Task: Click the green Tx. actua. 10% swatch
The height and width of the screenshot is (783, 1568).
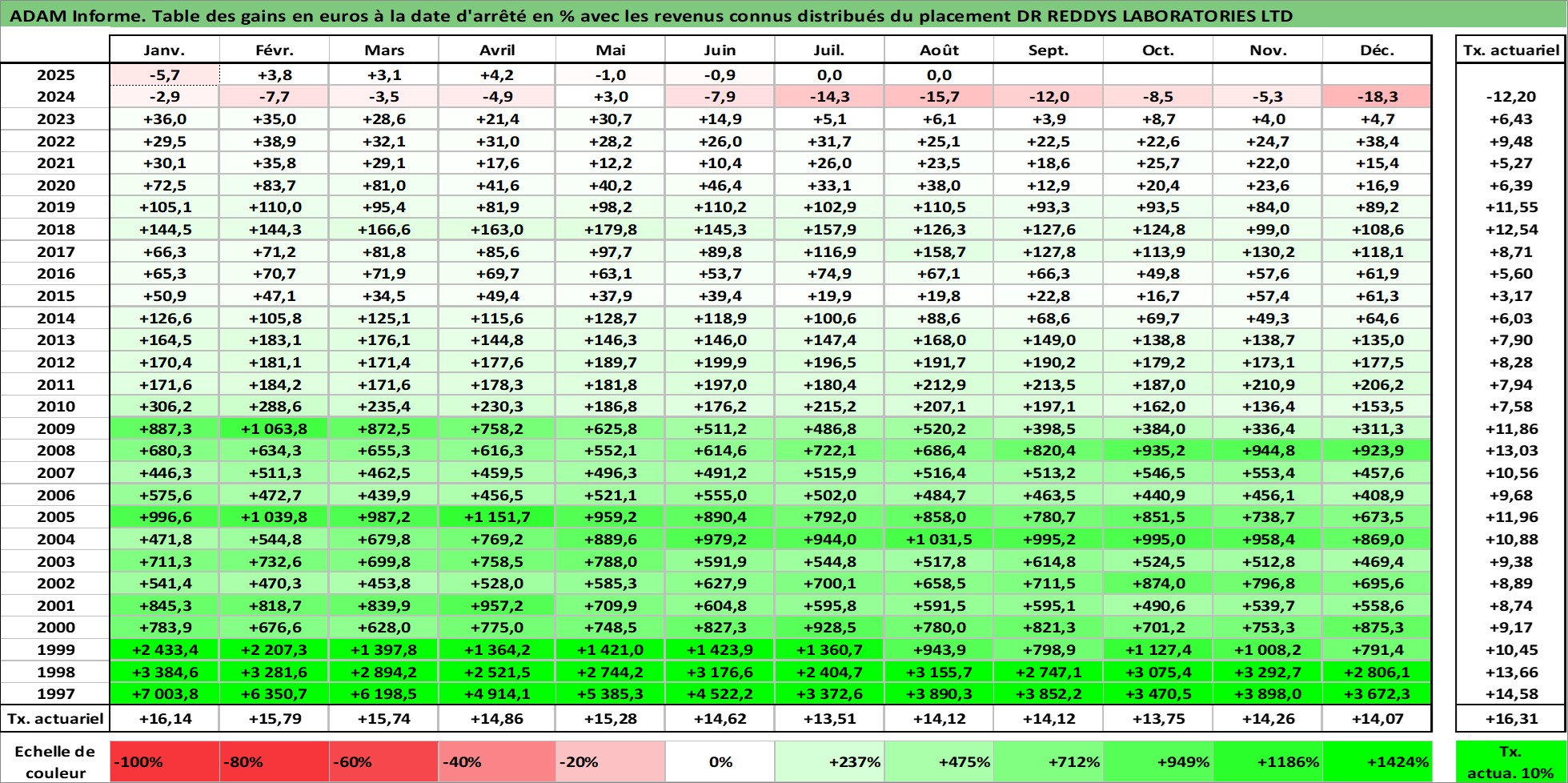Action: click(1511, 761)
